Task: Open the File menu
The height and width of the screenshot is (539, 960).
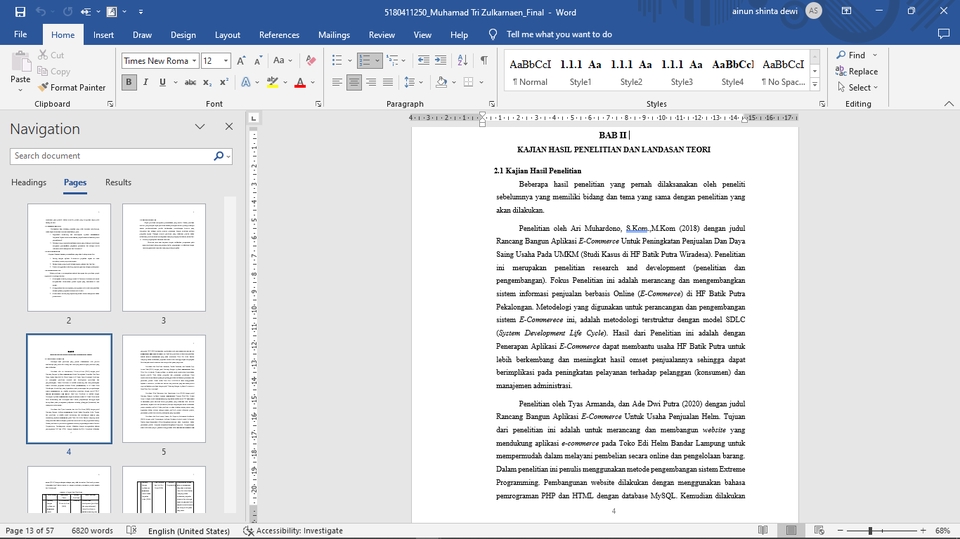Action: point(20,34)
